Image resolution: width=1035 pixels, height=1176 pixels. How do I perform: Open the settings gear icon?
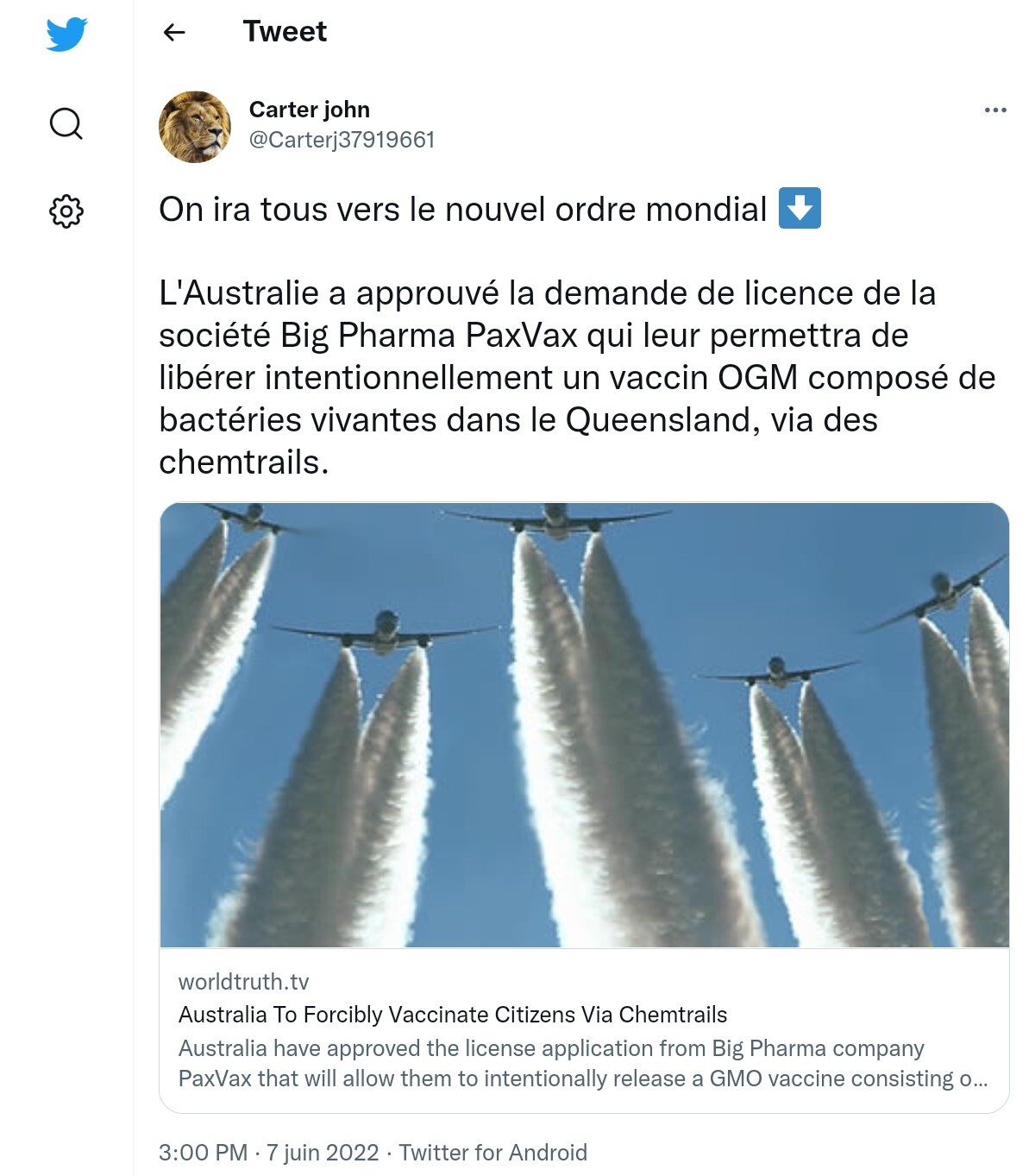(x=66, y=211)
